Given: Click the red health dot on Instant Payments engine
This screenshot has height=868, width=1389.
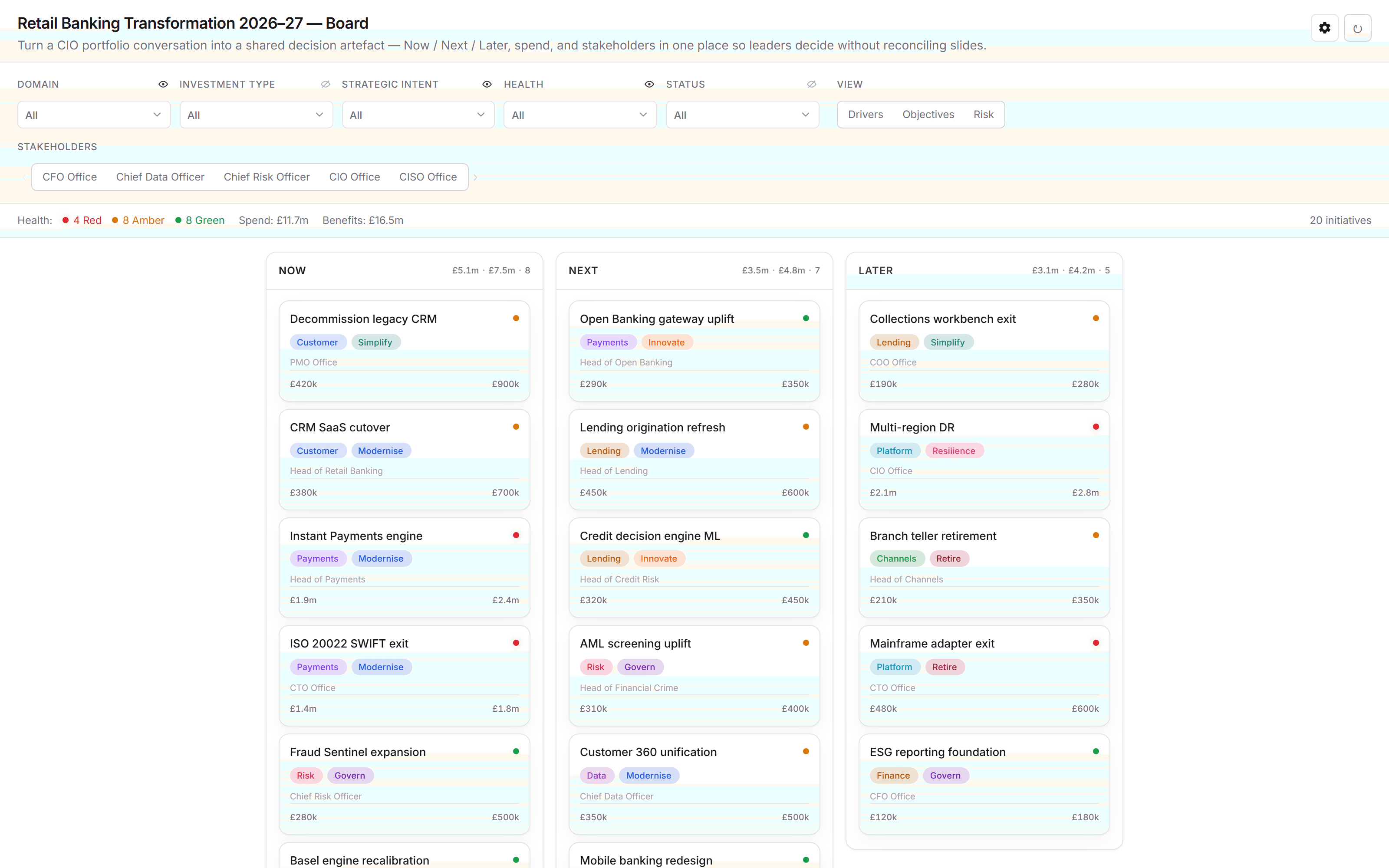Looking at the screenshot, I should point(516,535).
